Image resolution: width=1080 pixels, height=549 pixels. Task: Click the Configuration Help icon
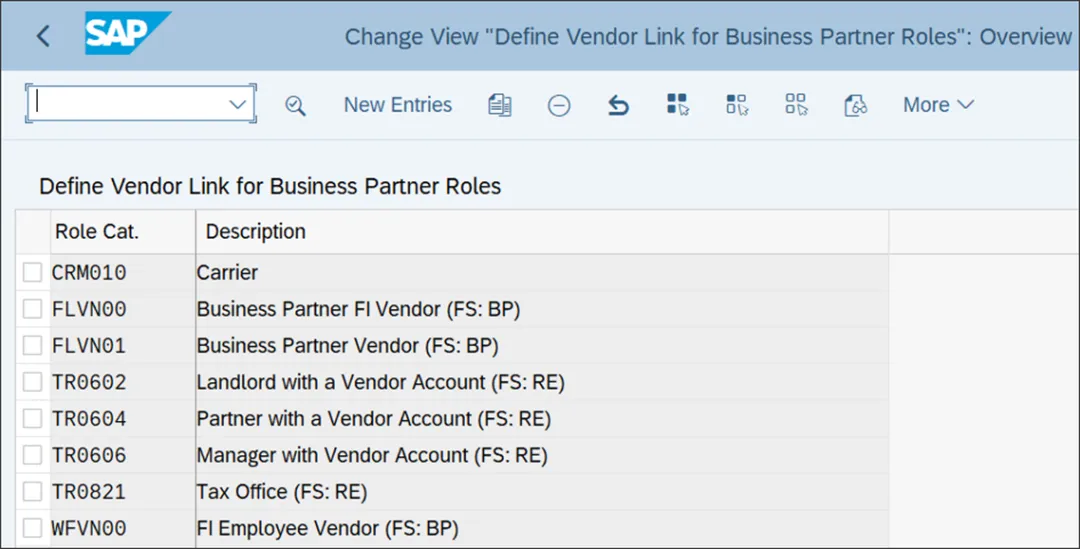point(855,105)
